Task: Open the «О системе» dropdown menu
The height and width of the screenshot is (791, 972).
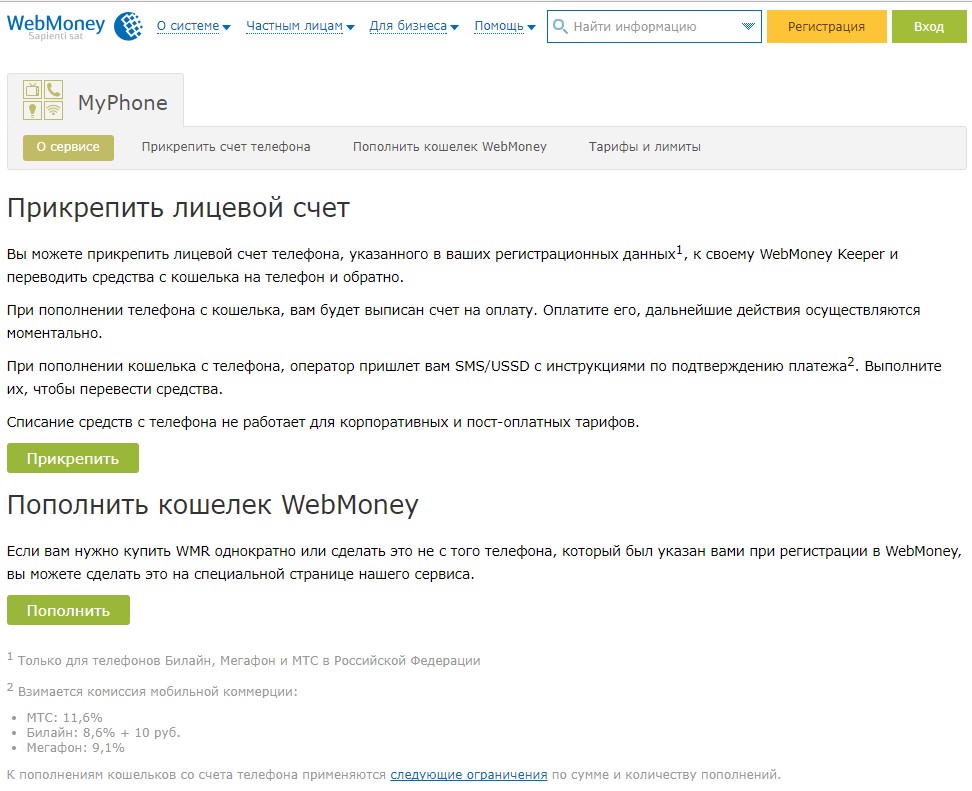Action: coord(193,27)
